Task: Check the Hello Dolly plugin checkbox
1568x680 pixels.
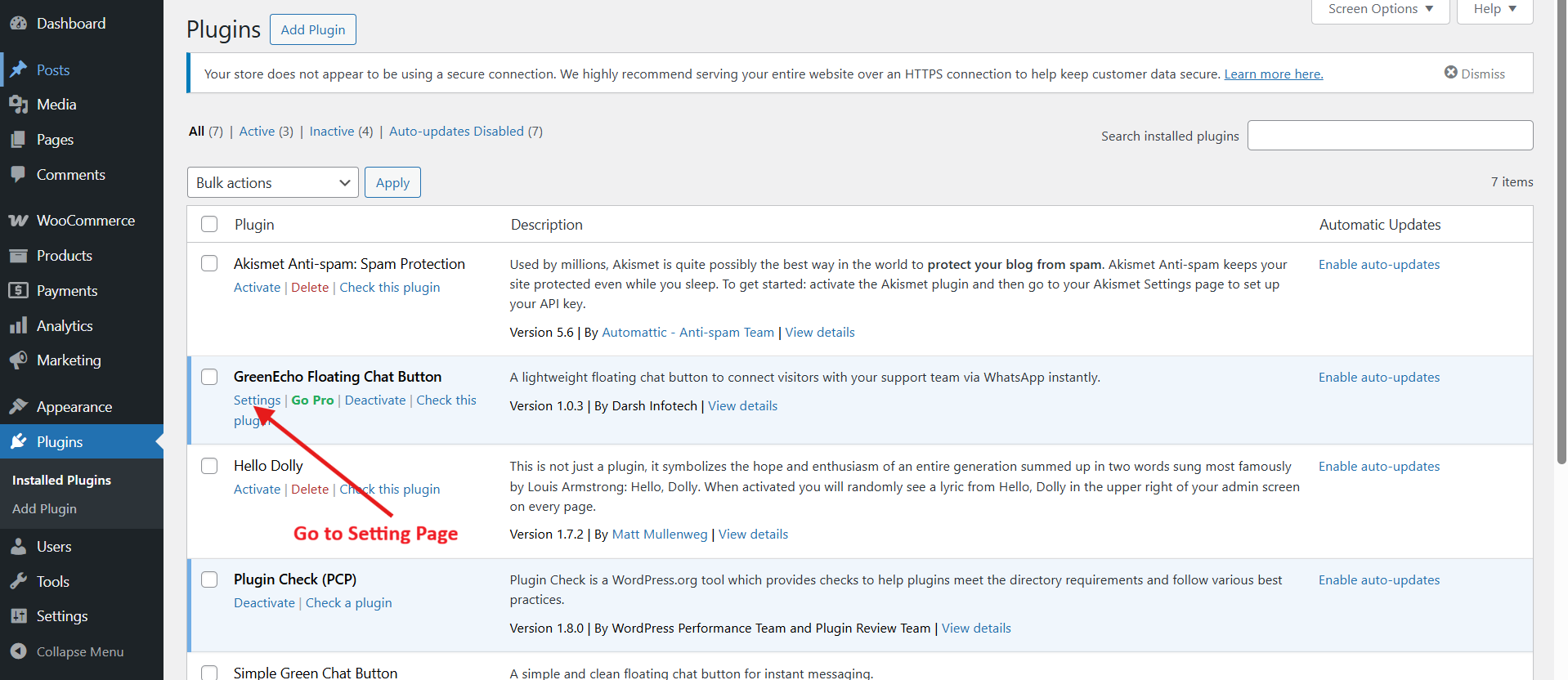Action: point(209,465)
